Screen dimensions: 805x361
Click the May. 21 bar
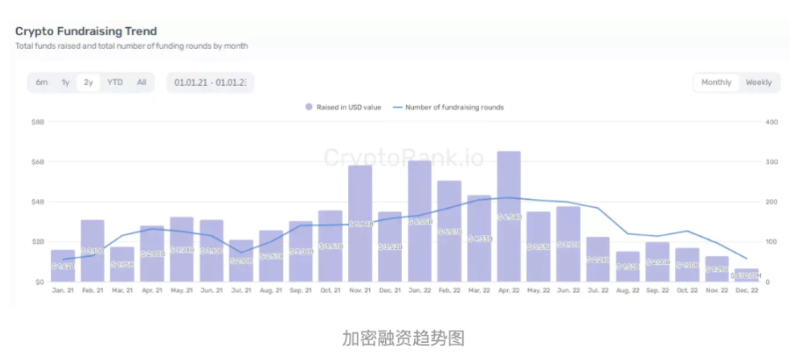coord(182,249)
